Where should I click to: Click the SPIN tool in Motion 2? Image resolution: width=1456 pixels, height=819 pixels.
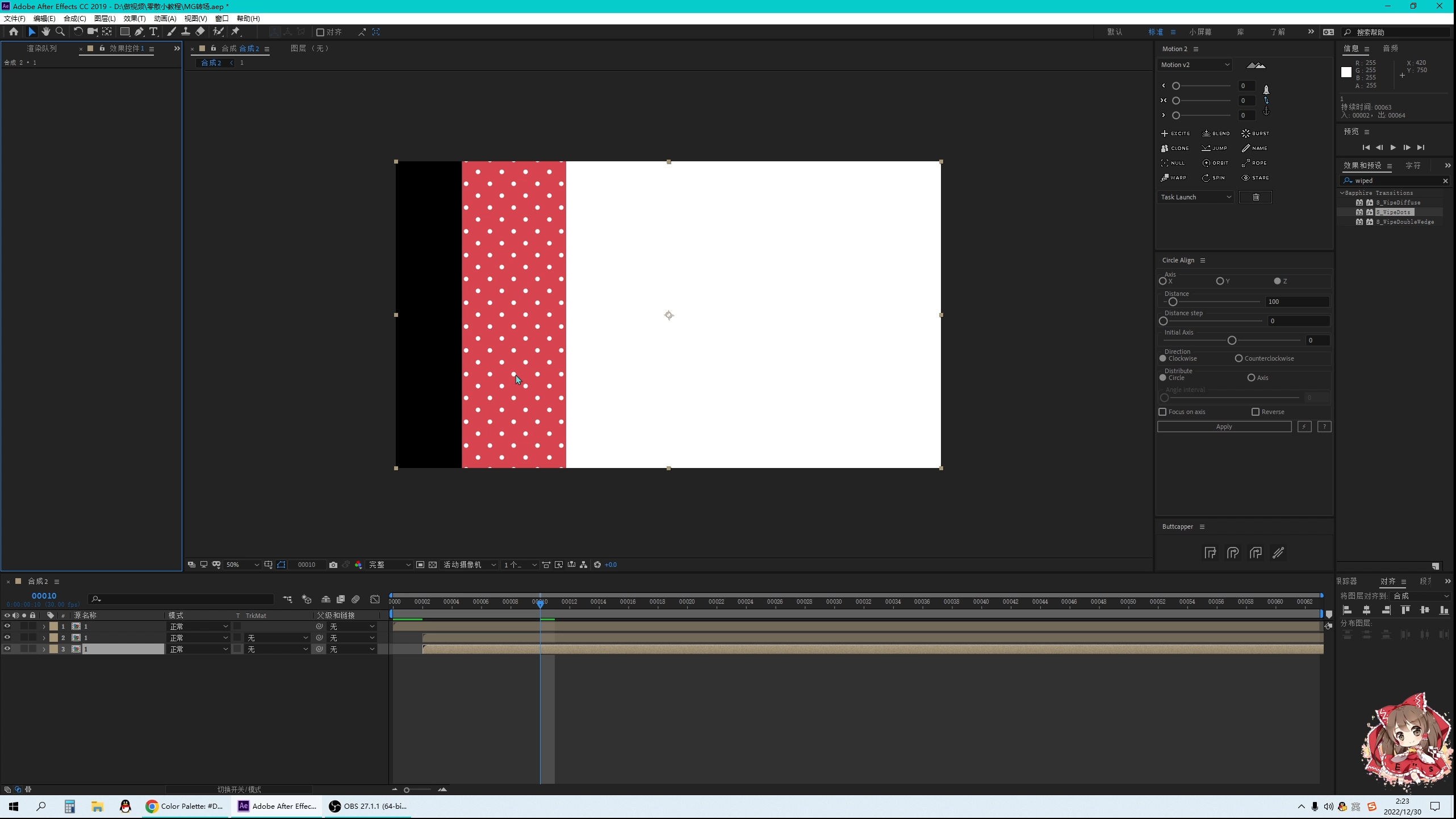[x=1214, y=178]
